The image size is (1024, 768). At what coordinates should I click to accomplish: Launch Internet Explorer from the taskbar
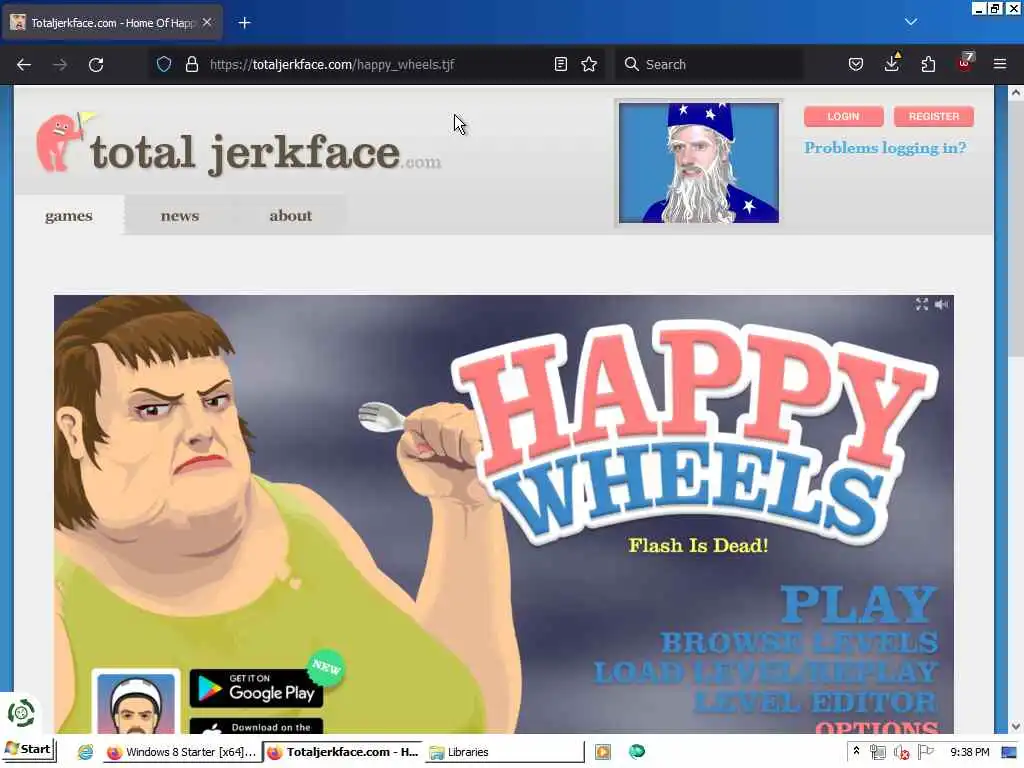[85, 752]
